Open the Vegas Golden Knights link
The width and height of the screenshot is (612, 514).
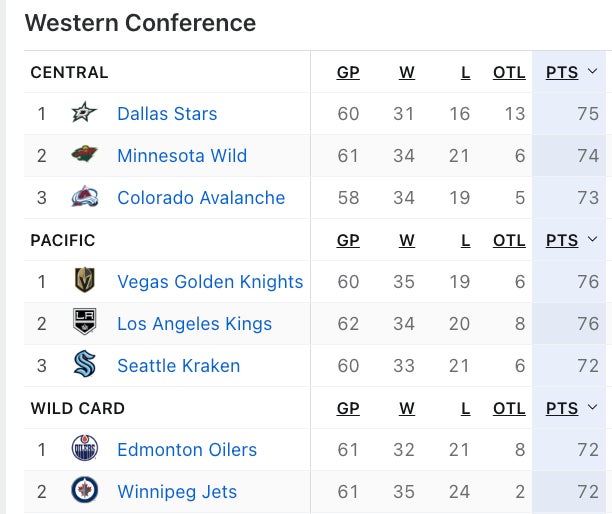tap(210, 282)
